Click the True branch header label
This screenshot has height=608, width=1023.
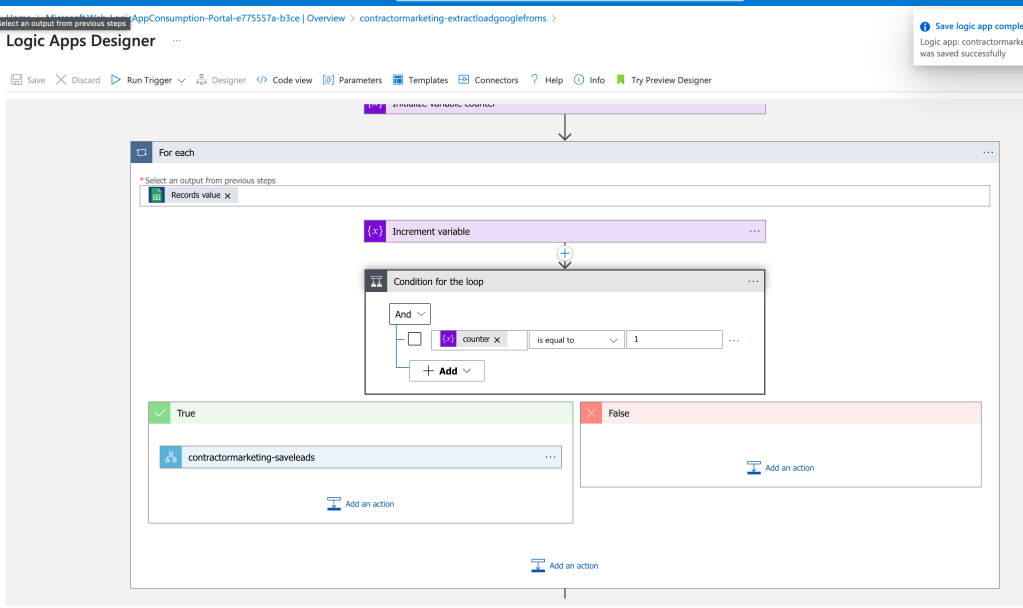click(186, 414)
